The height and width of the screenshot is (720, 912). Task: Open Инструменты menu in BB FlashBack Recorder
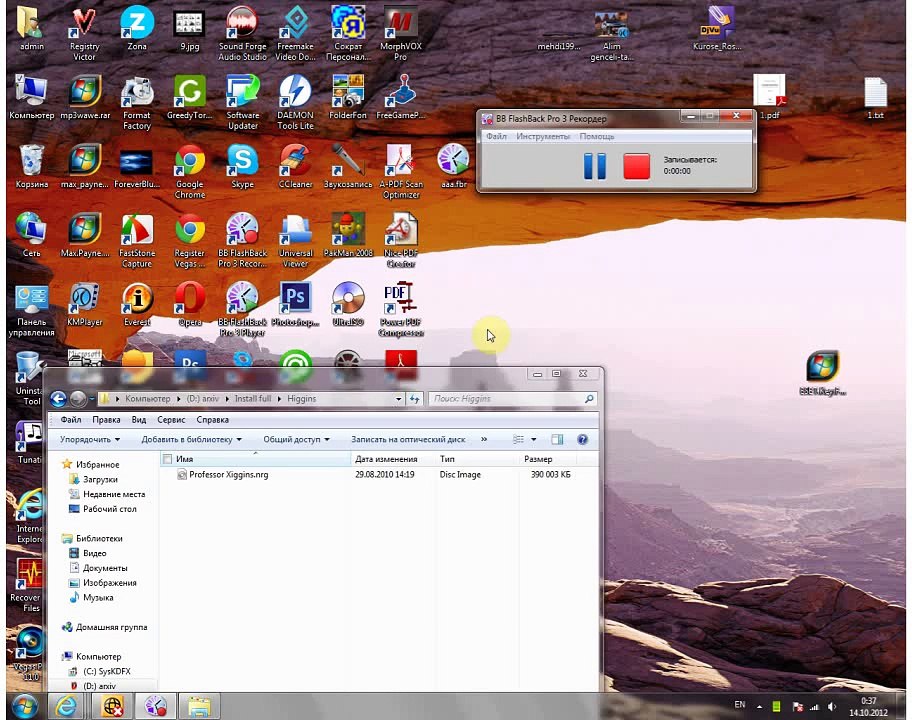[543, 136]
